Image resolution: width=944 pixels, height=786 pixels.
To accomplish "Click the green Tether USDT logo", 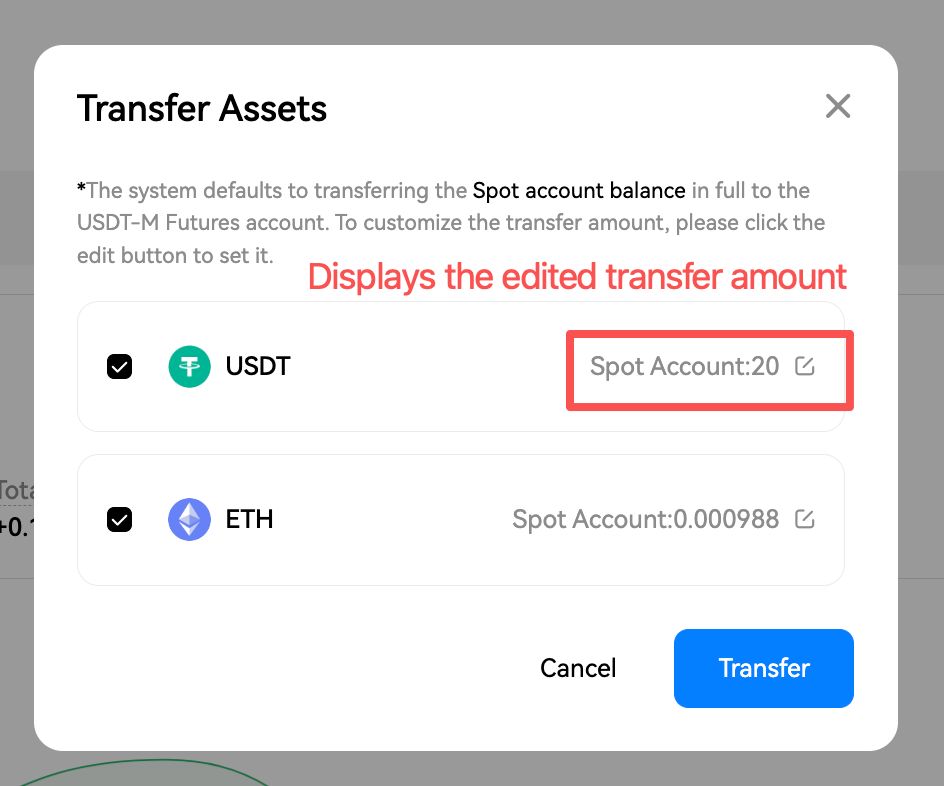I will 189,366.
